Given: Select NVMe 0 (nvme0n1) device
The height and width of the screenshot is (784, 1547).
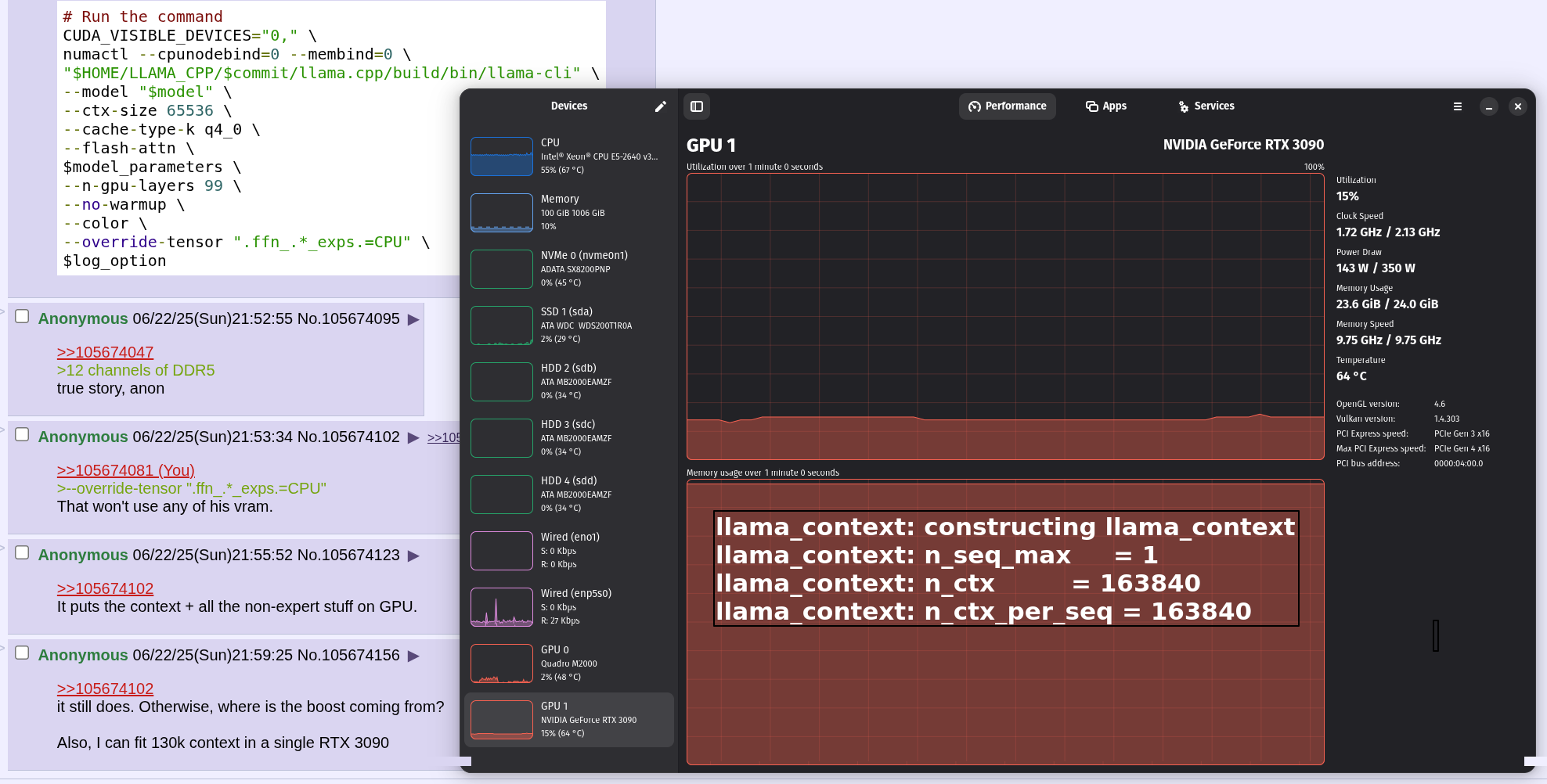Looking at the screenshot, I should click(569, 269).
